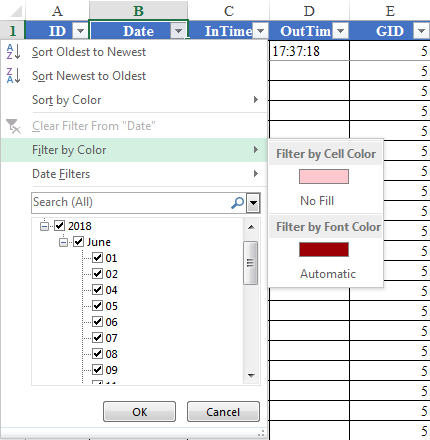The width and height of the screenshot is (430, 440).
Task: Uncheck day 08 checkbox
Action: (x=97, y=354)
